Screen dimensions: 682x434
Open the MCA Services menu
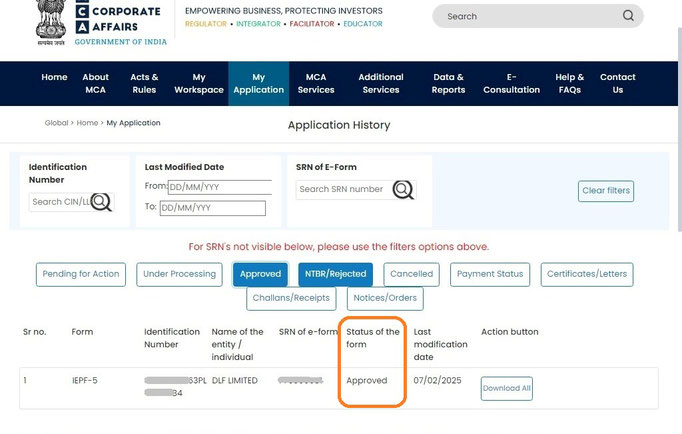(316, 83)
